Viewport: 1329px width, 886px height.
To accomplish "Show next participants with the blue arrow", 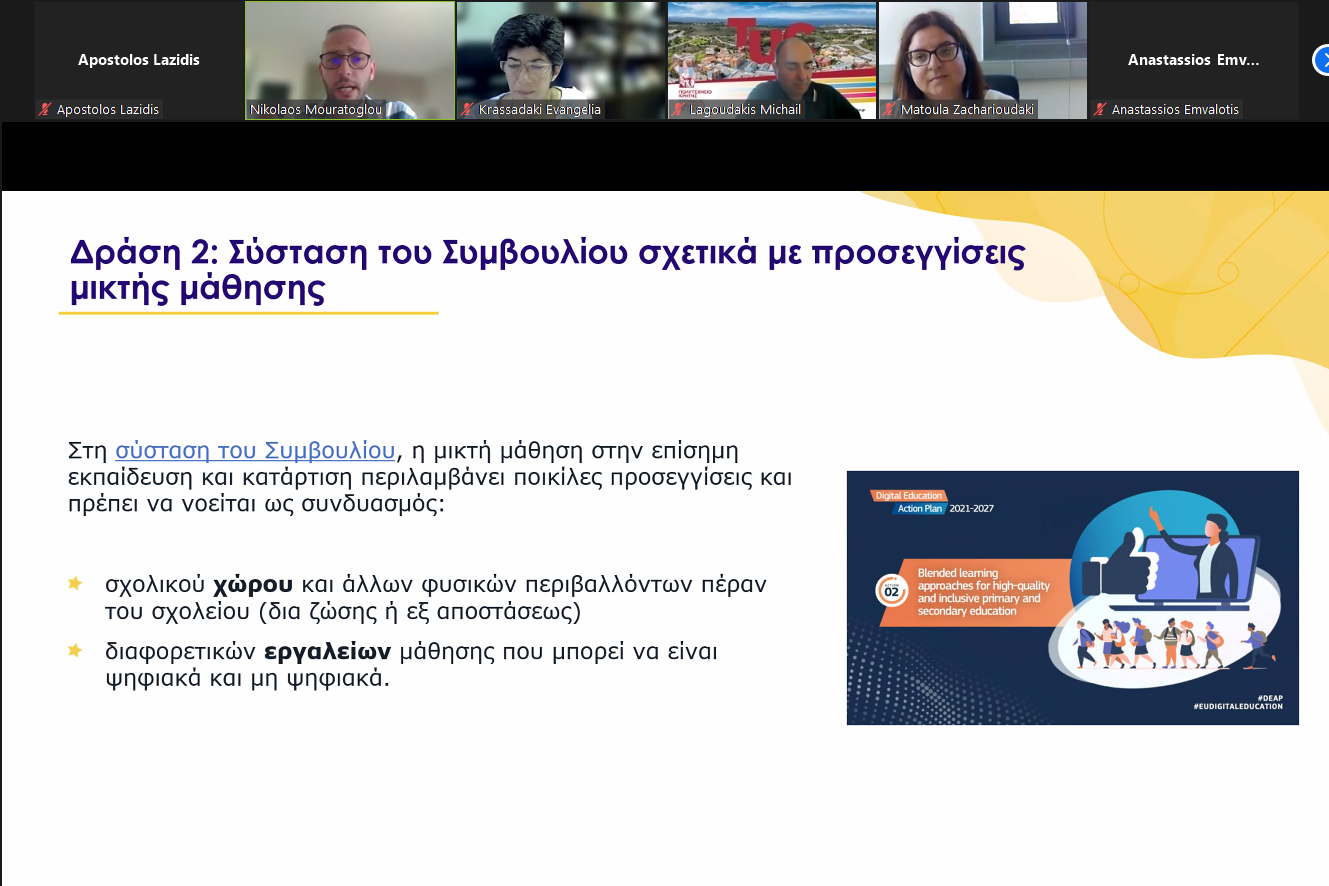I will (x=1322, y=61).
